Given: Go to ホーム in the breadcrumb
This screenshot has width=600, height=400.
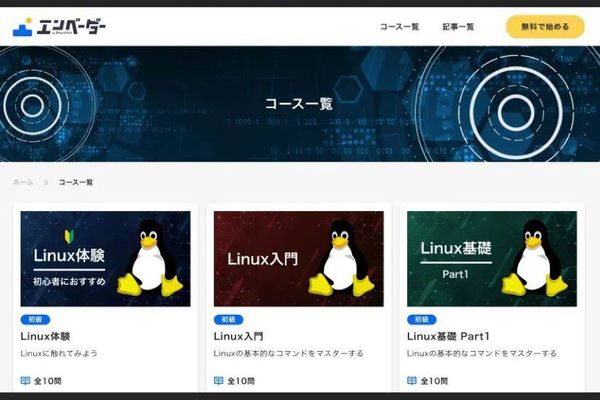Looking at the screenshot, I should tap(23, 182).
